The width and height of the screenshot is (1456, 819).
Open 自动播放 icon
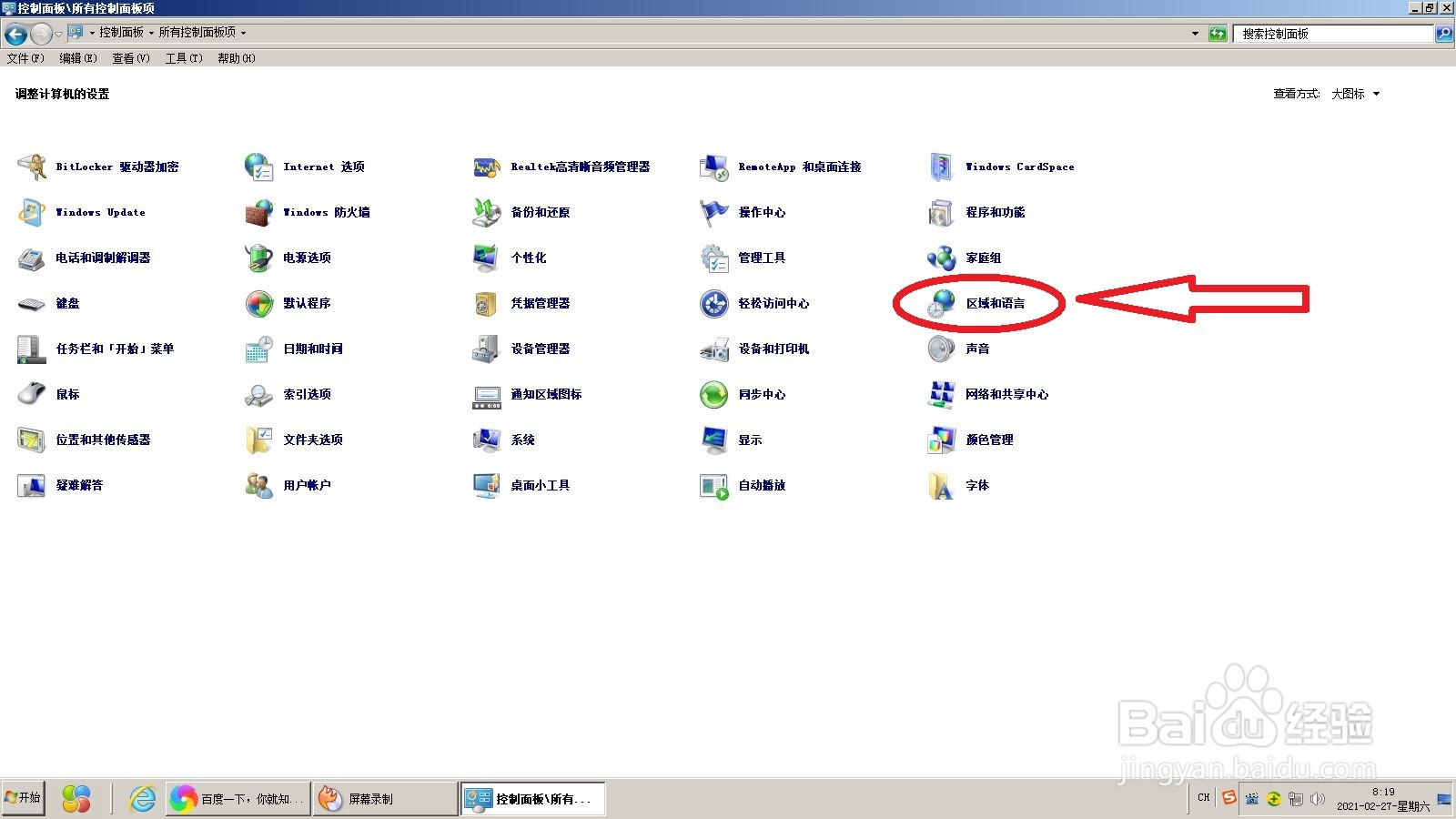coord(714,485)
